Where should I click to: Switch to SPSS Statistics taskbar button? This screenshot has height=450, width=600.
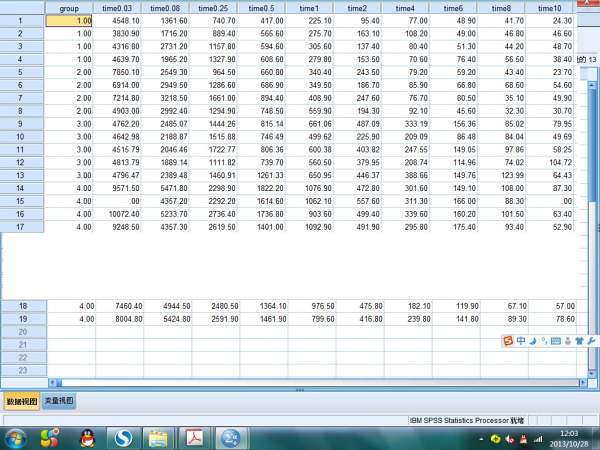[232, 439]
